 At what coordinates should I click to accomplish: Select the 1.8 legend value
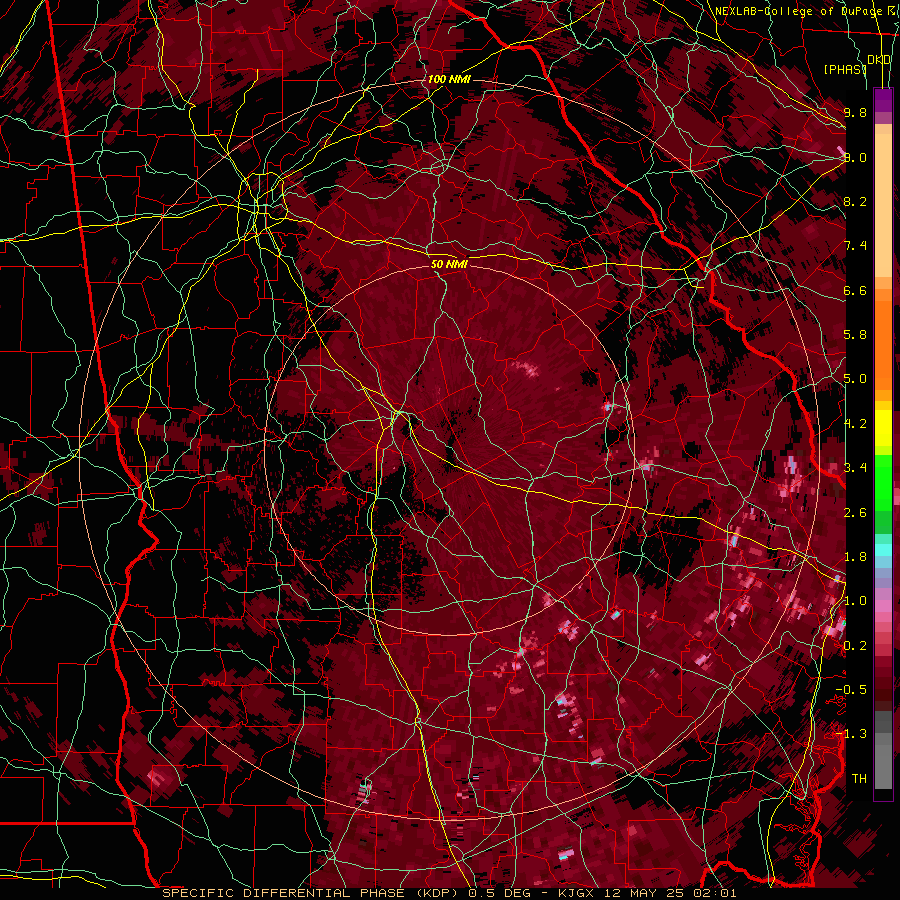pyautogui.click(x=855, y=557)
